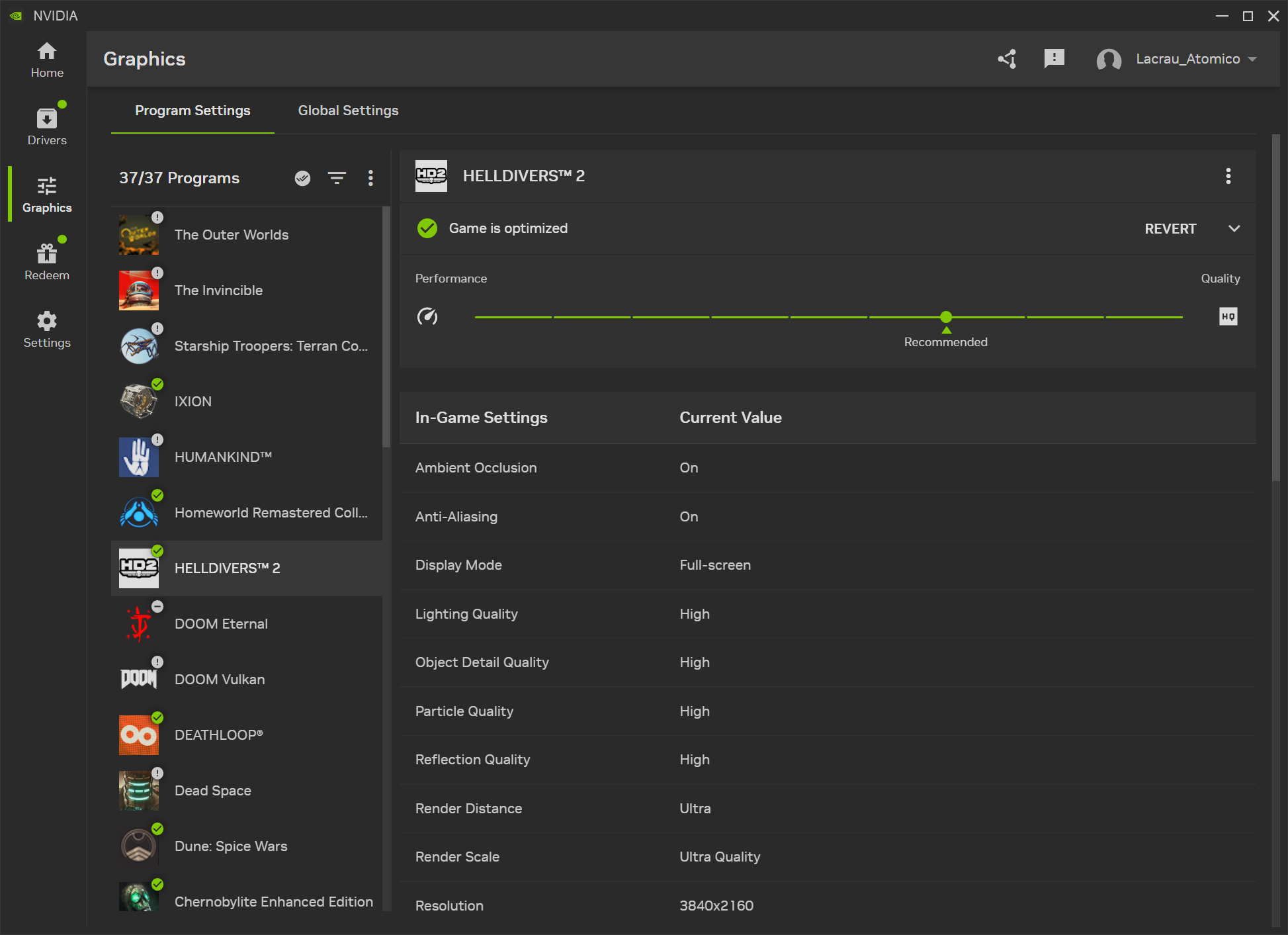Viewport: 1288px width, 935px height.
Task: Select the Homeworld Remastered game icon
Action: click(139, 513)
